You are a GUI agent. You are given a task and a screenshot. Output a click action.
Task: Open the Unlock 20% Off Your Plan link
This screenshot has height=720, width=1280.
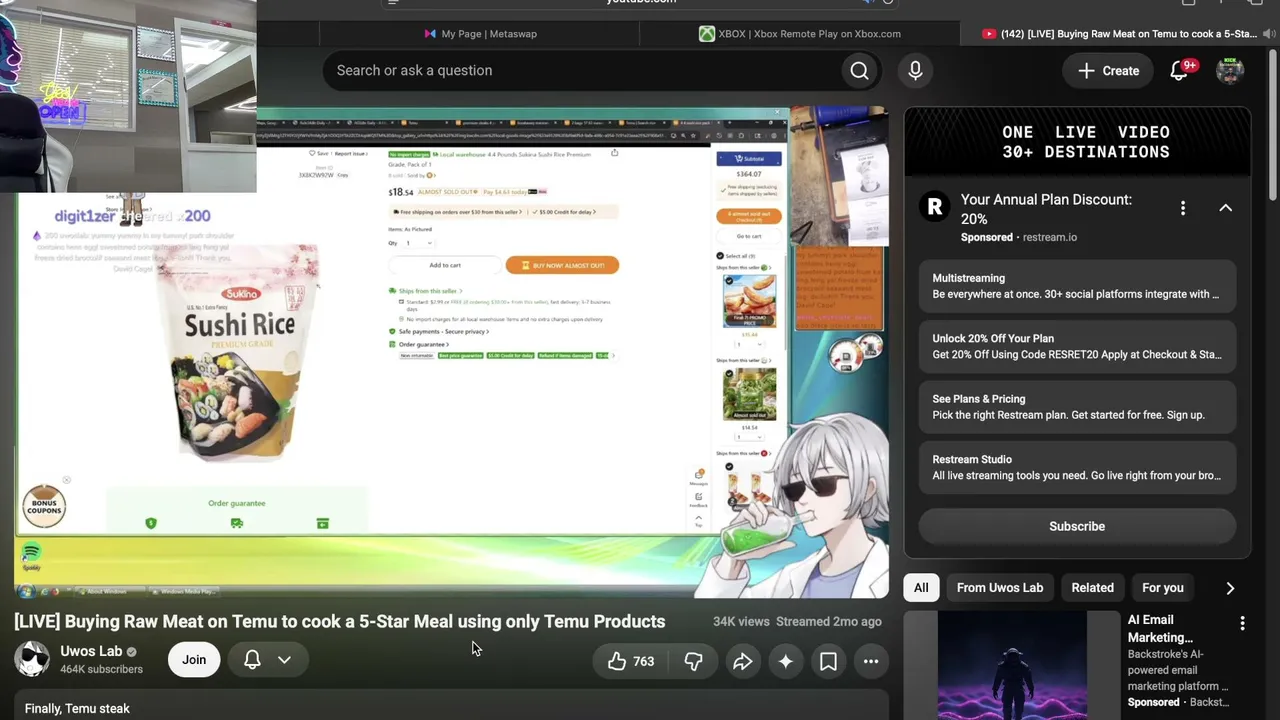click(1077, 346)
